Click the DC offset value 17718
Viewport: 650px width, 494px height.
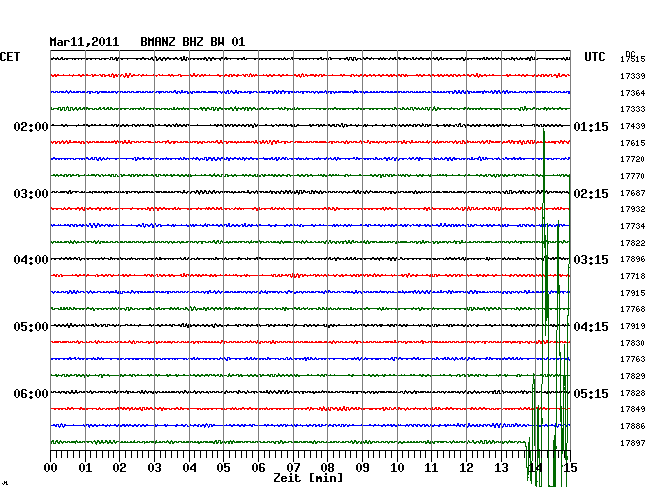tap(633, 276)
